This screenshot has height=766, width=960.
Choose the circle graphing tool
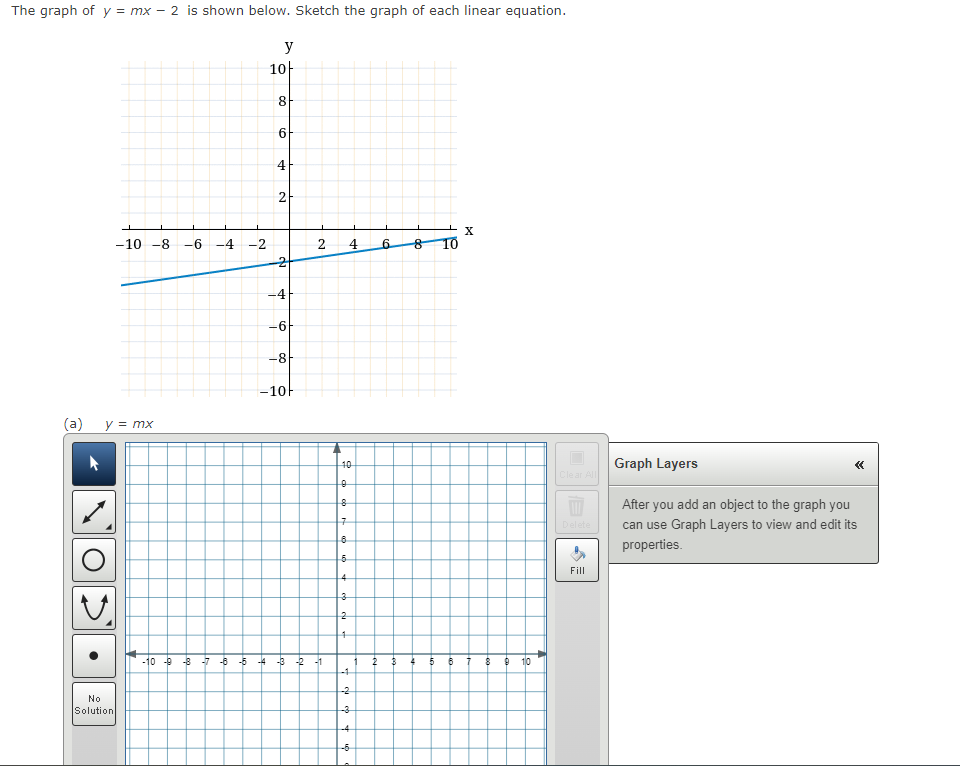[93, 559]
